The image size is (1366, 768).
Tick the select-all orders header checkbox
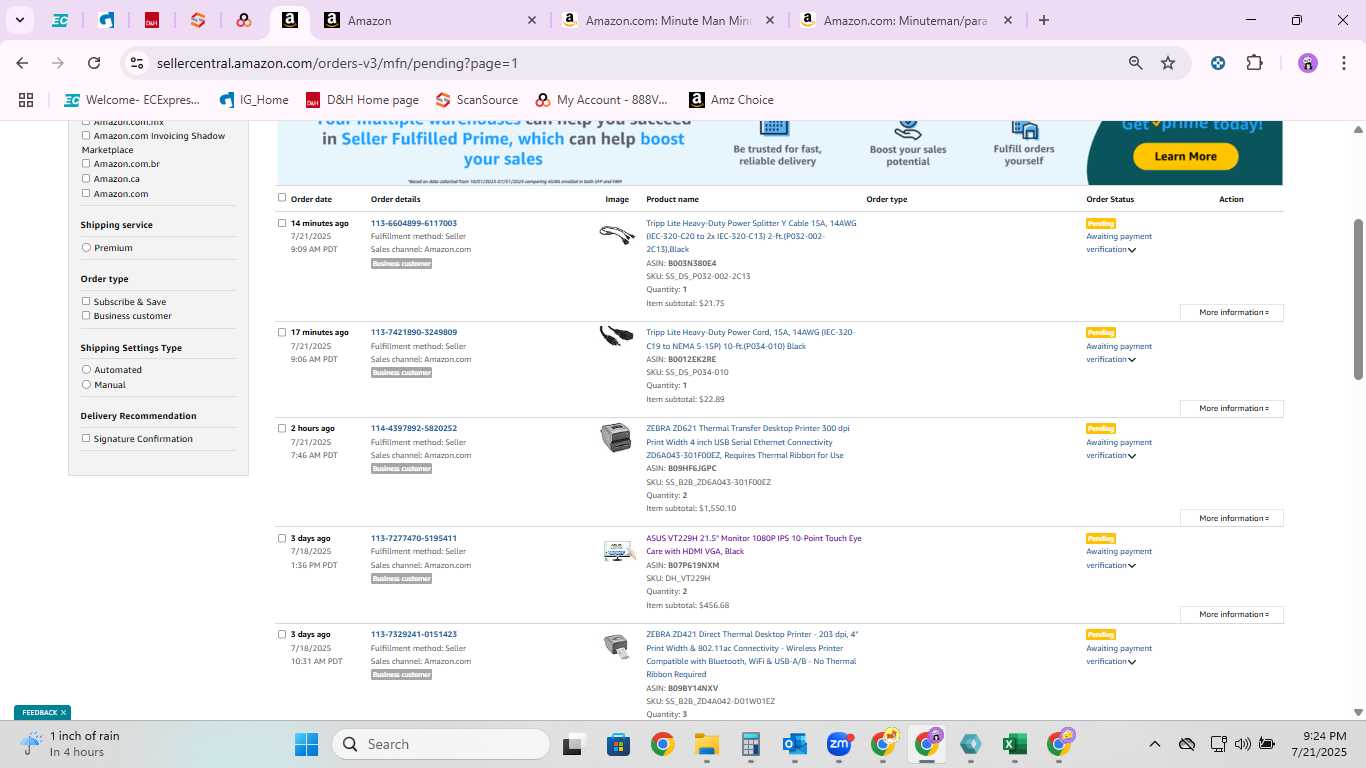pos(282,198)
